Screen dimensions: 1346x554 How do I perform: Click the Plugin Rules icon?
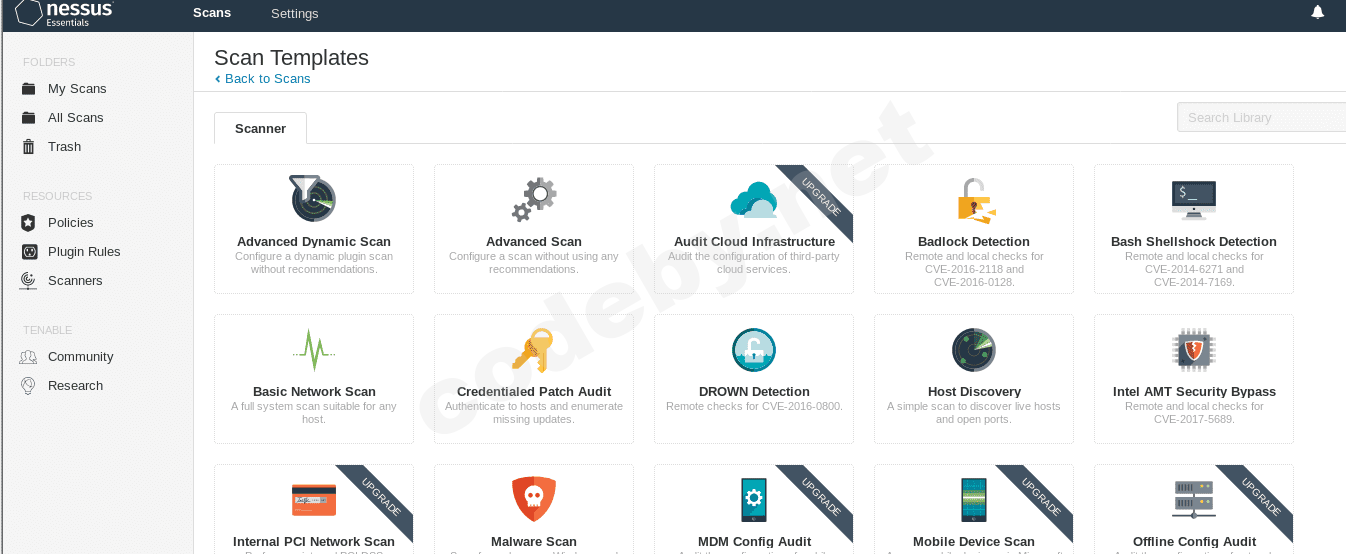(29, 252)
